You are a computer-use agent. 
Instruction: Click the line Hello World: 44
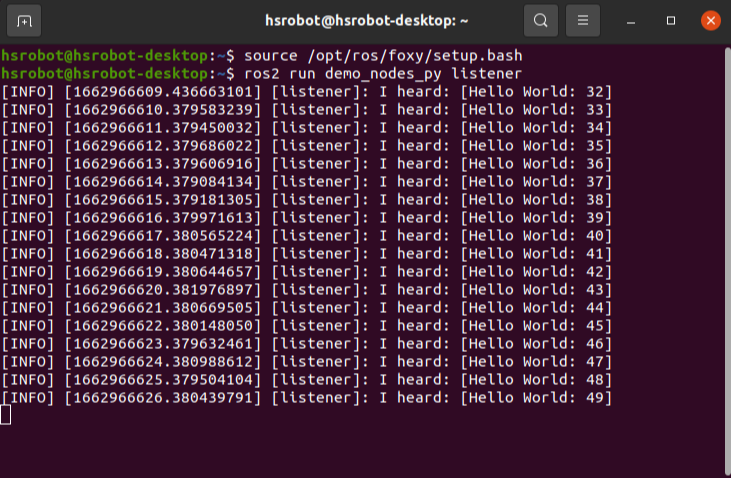coord(306,308)
